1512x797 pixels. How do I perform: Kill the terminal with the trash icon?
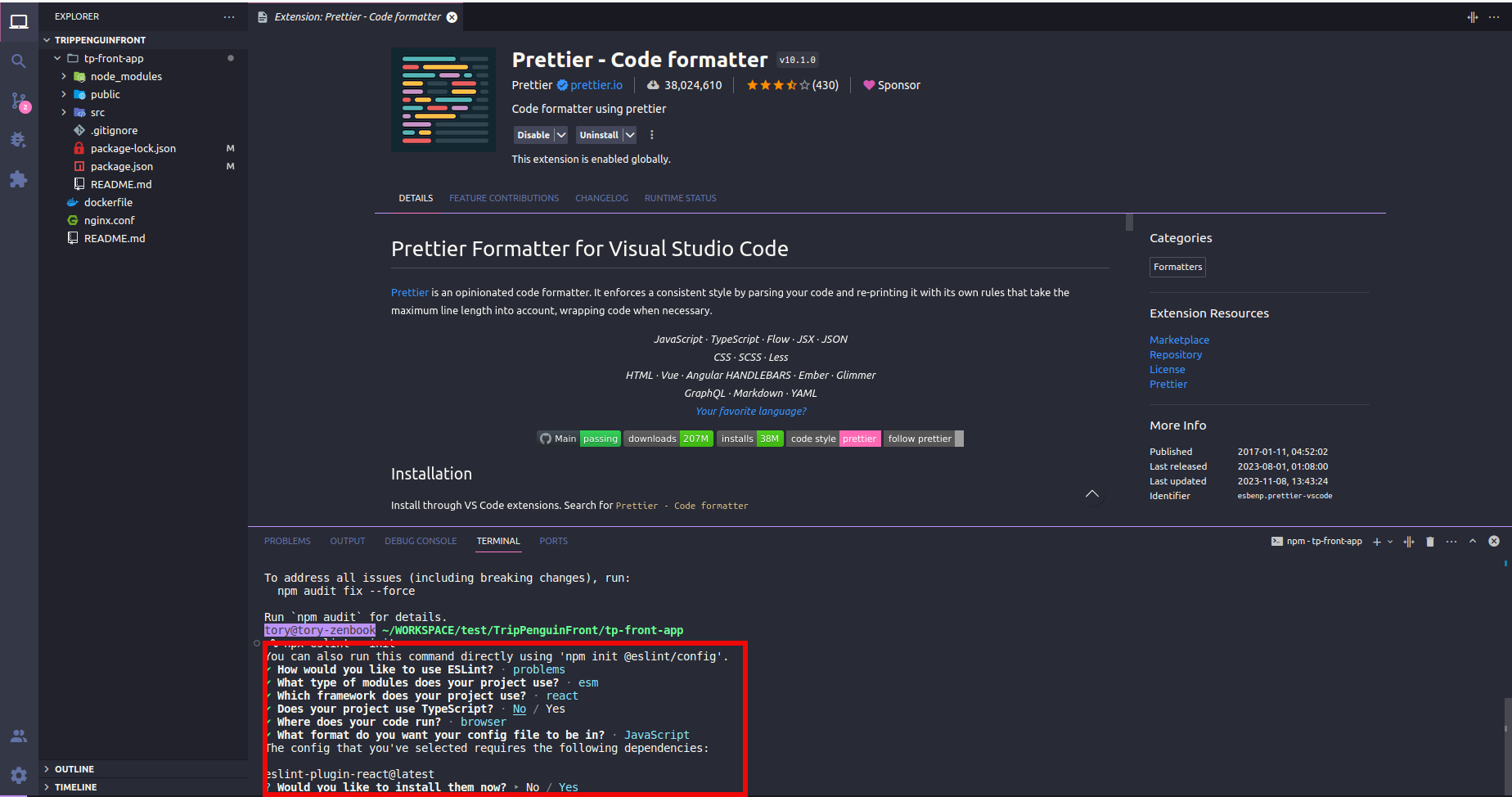click(x=1430, y=542)
